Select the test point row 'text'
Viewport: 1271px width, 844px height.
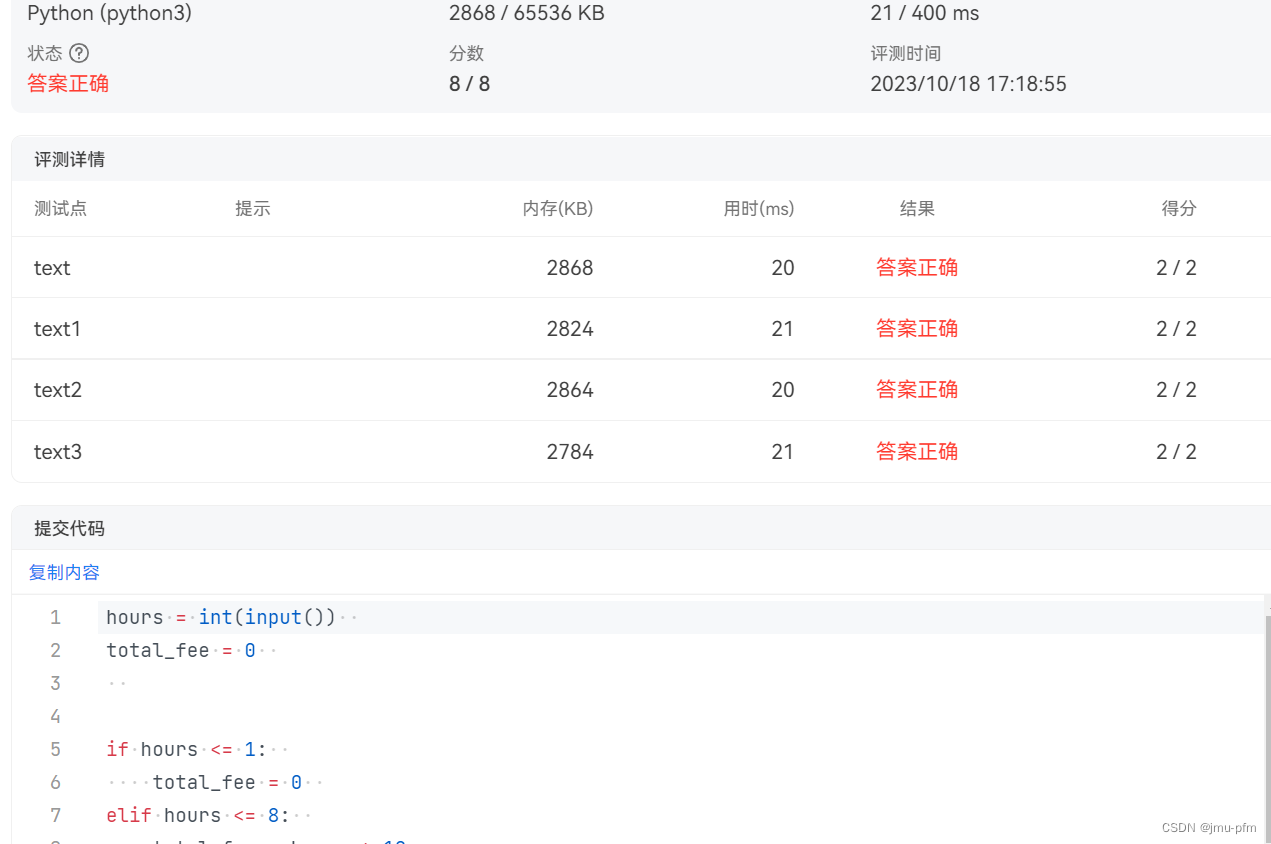tap(641, 267)
